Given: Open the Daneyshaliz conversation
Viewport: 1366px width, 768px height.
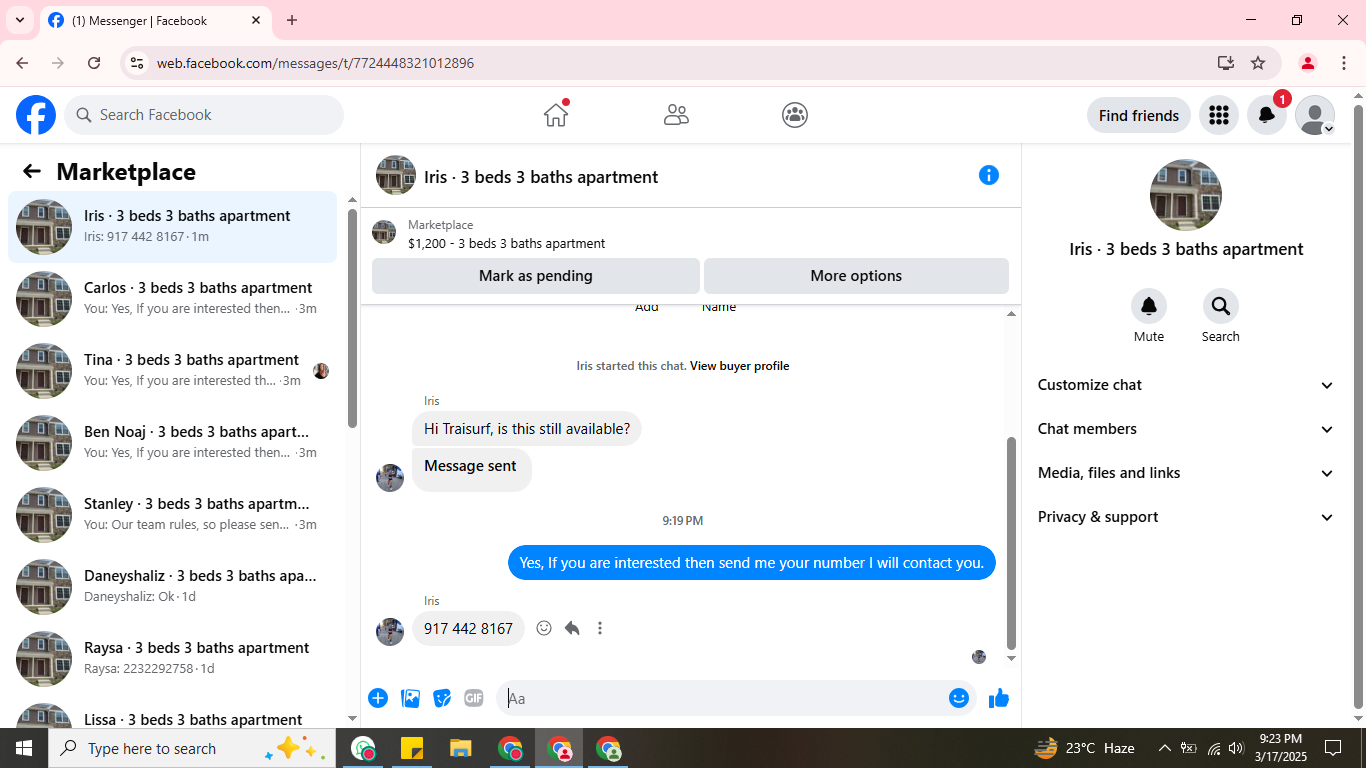Looking at the screenshot, I should point(173,587).
